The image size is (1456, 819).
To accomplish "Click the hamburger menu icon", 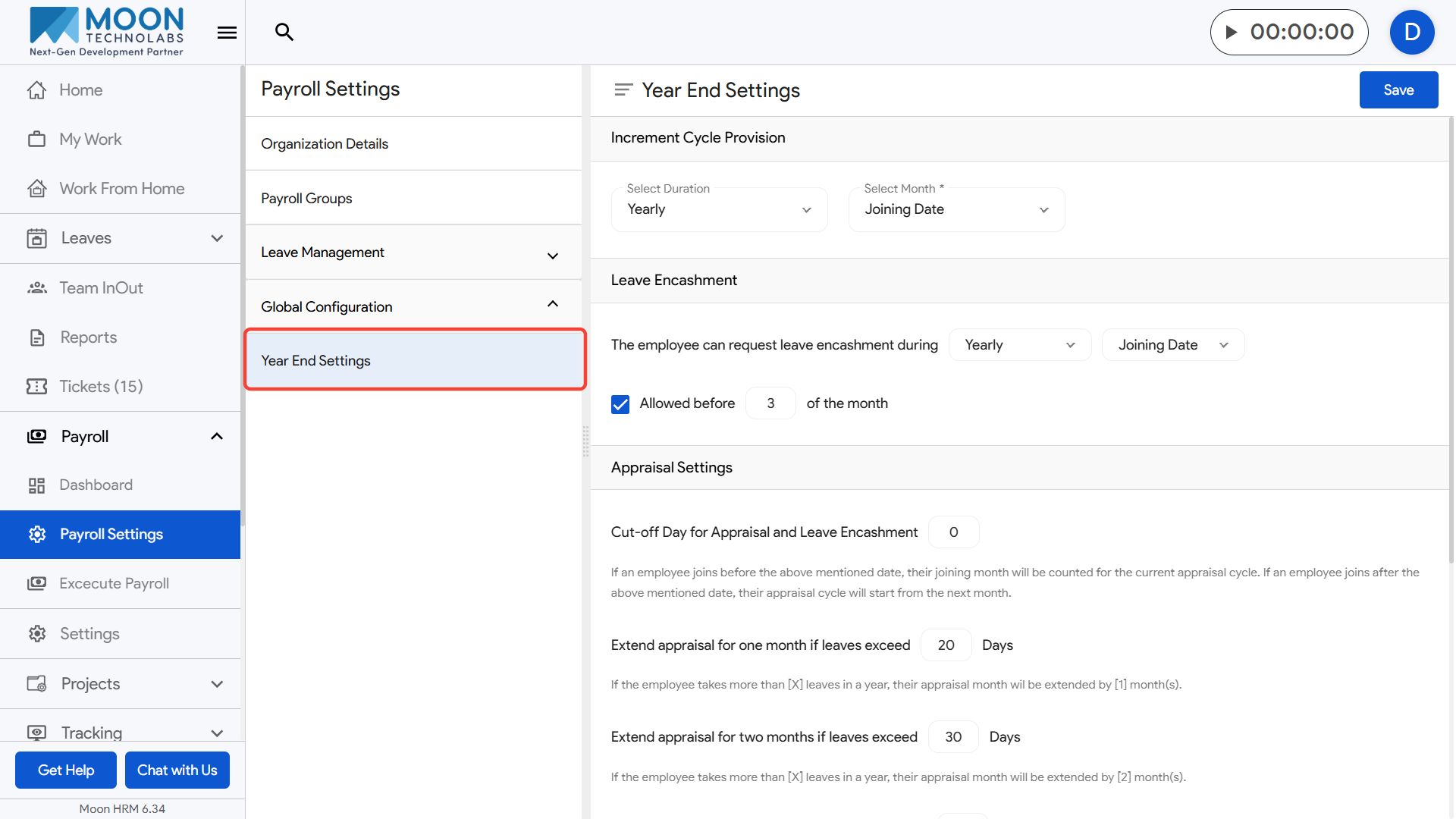I will [227, 33].
